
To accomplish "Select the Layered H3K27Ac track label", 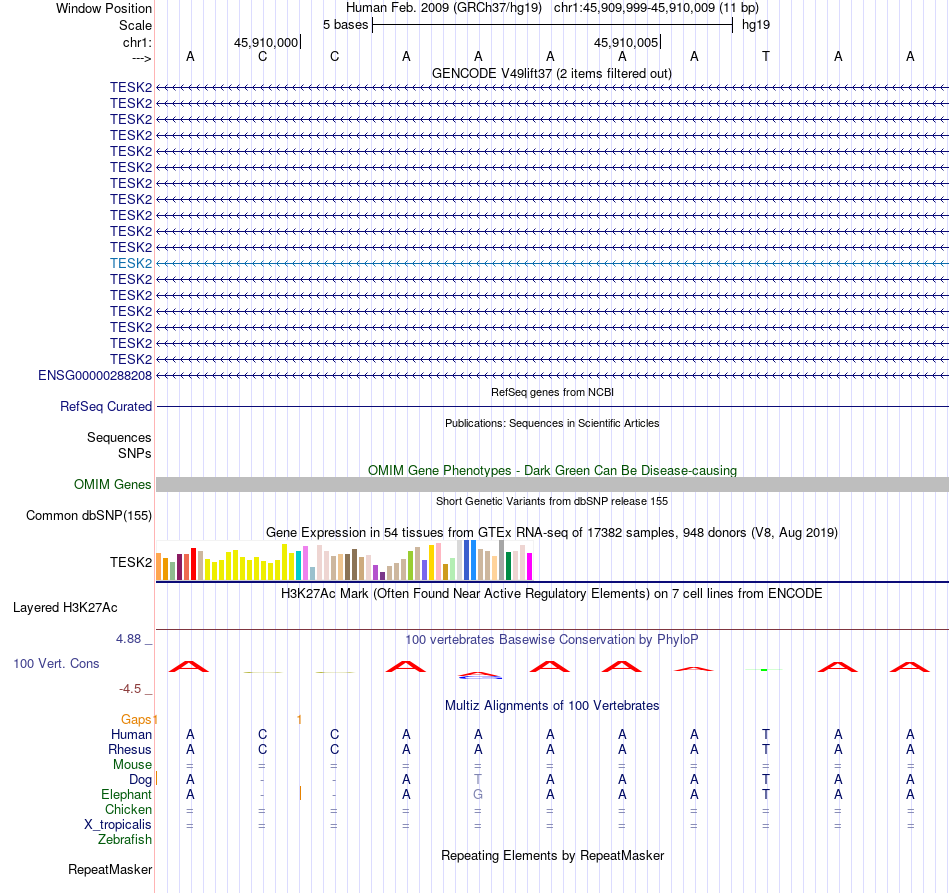I will pos(65,608).
